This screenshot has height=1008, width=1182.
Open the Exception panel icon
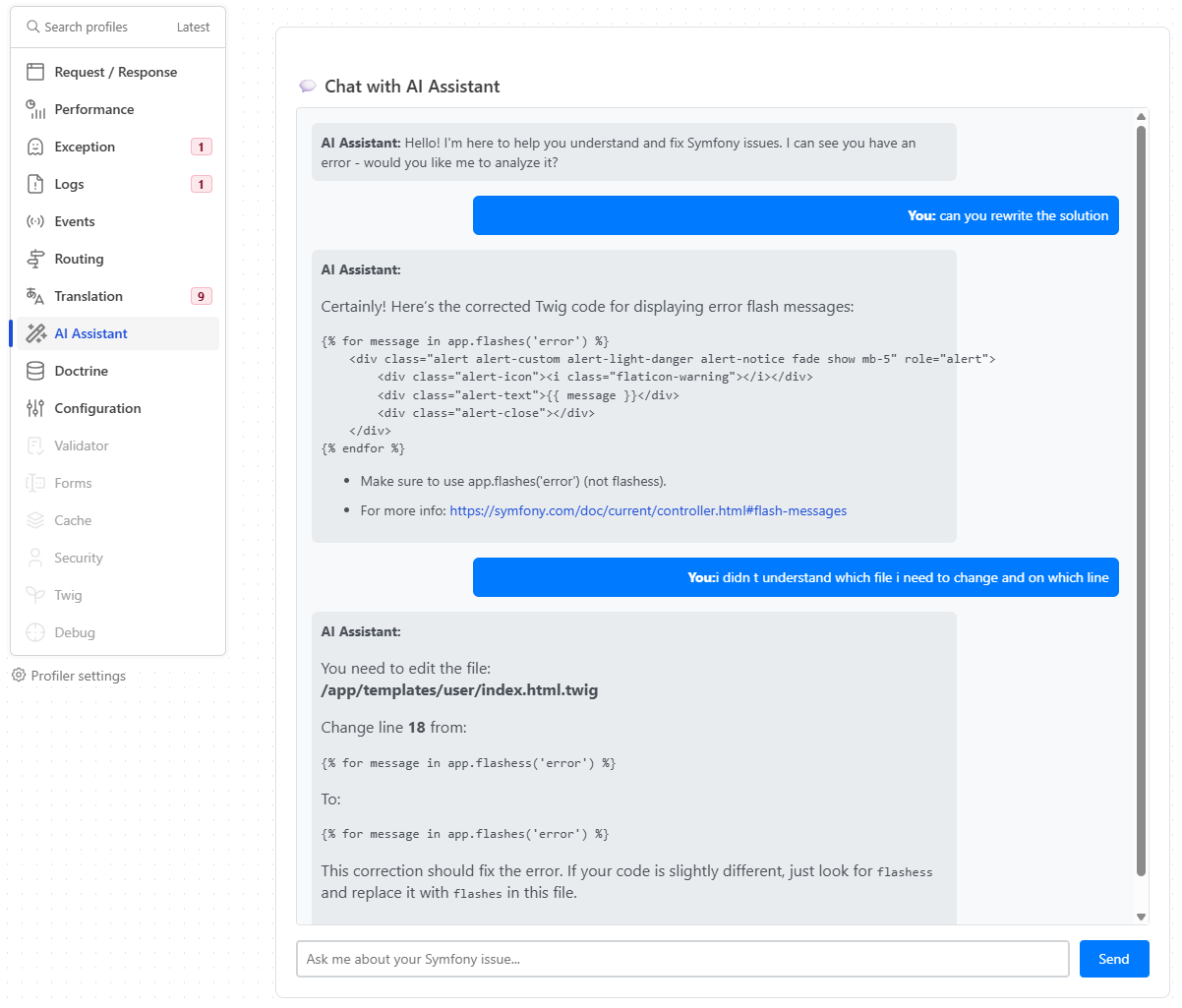coord(35,147)
